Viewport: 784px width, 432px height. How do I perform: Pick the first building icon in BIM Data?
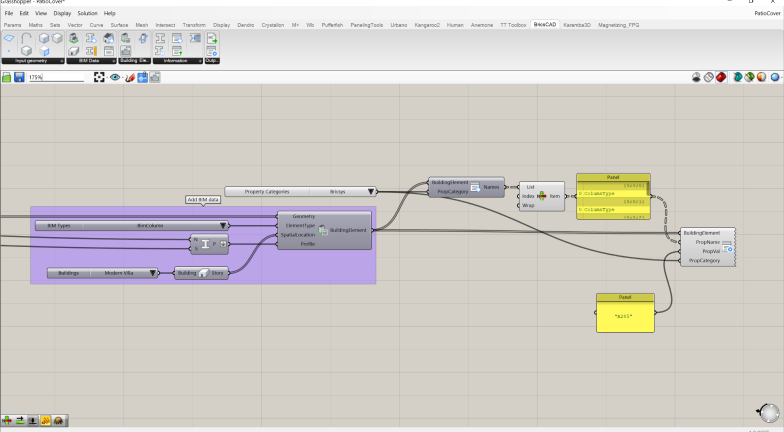click(74, 38)
